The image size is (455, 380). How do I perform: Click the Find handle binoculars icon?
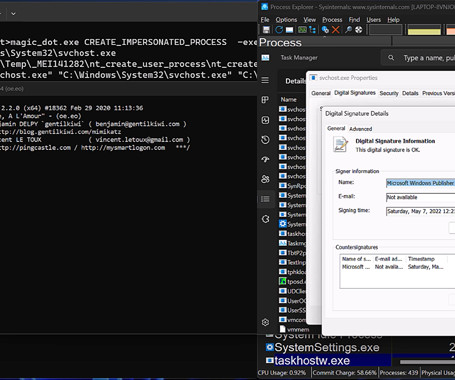tap(348, 30)
